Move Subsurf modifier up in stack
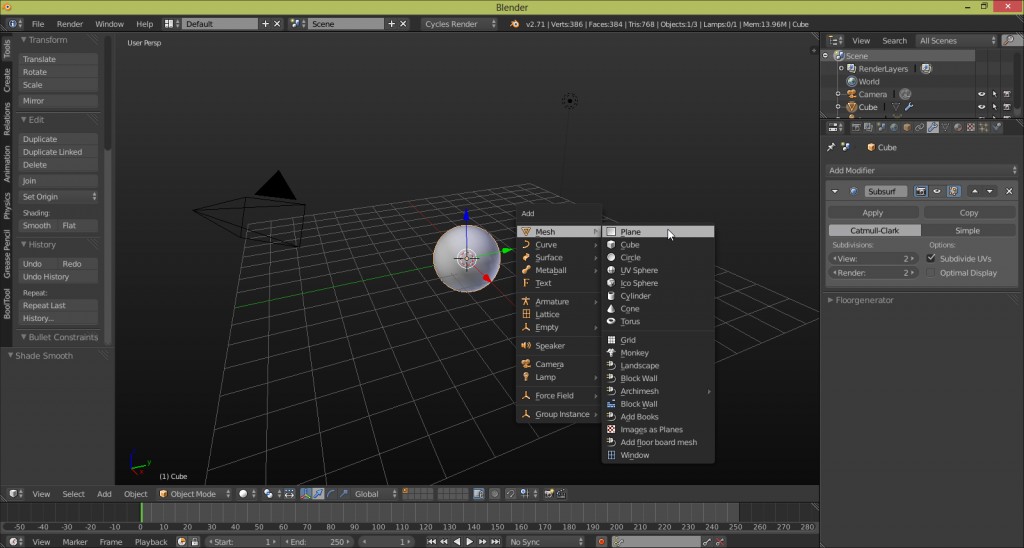This screenshot has width=1024, height=548. point(974,191)
